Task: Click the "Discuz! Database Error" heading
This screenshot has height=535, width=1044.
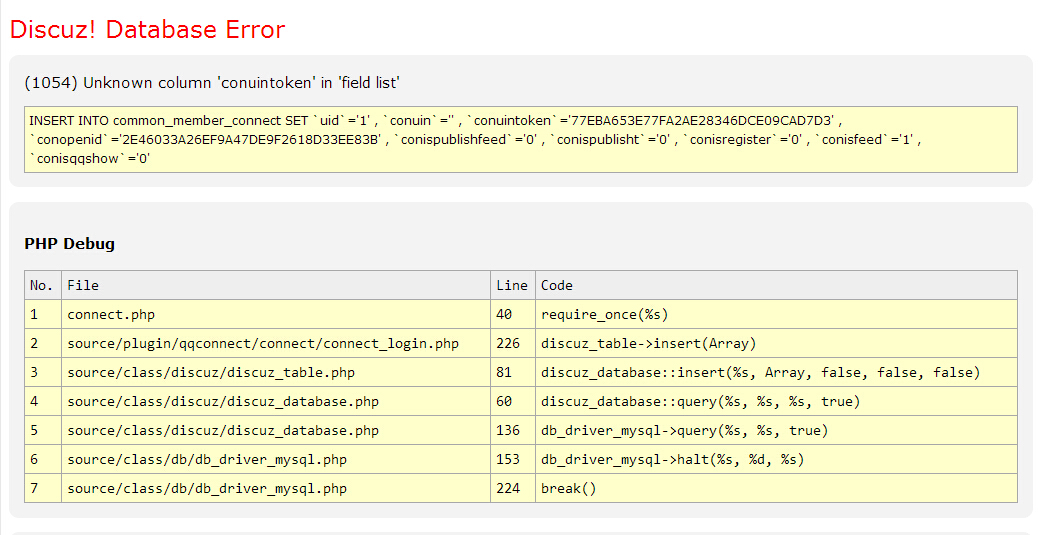Action: pos(147,30)
